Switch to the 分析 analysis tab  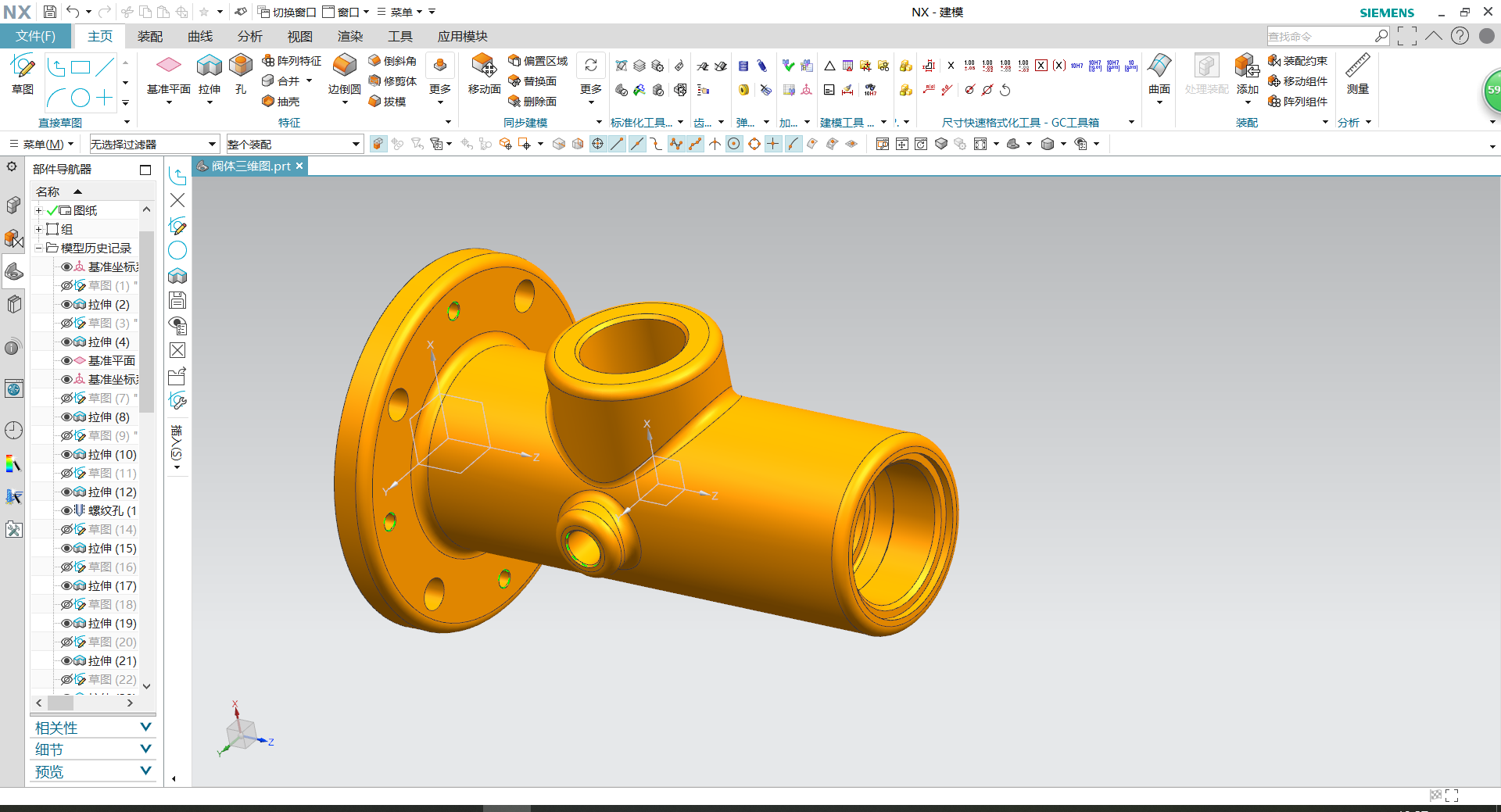tap(250, 37)
